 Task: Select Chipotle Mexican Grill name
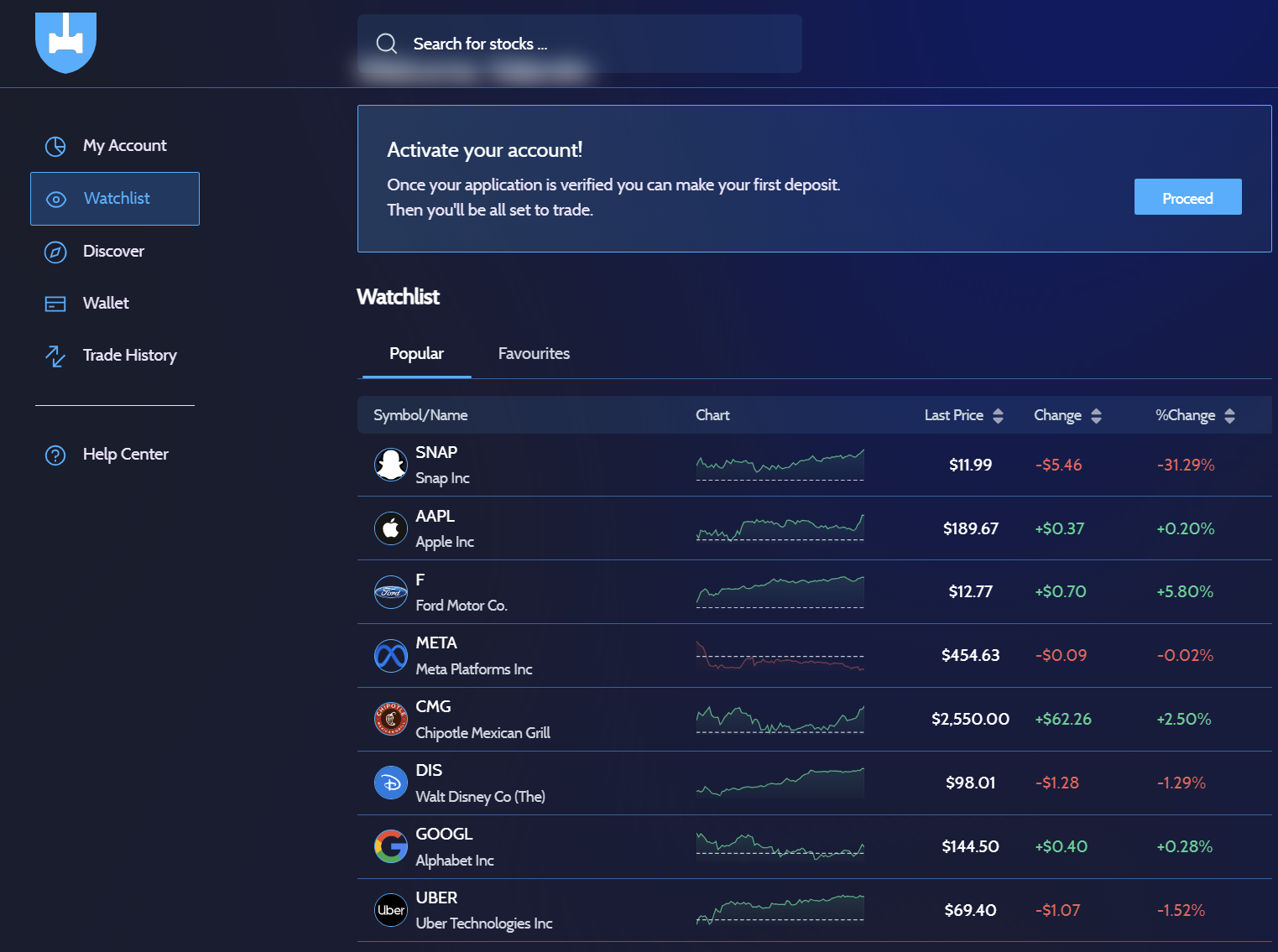483,733
